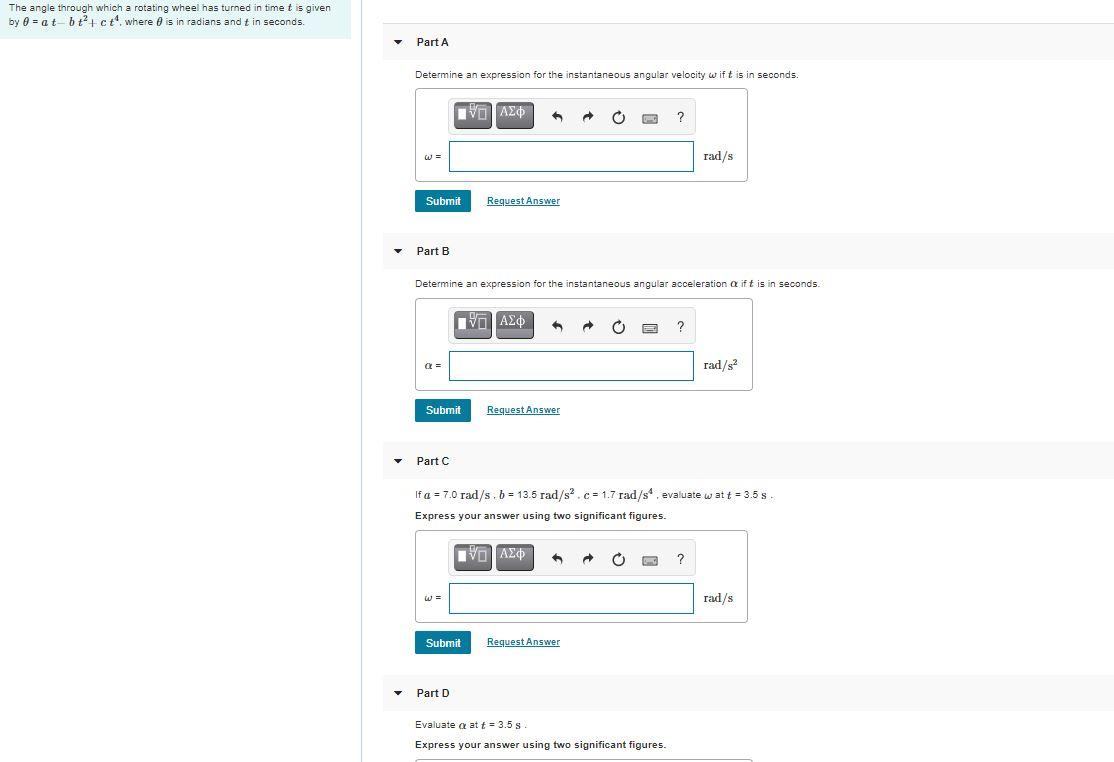Show keyboard shortcuts in Part A toolbar
The width and height of the screenshot is (1114, 762).
[x=649, y=118]
